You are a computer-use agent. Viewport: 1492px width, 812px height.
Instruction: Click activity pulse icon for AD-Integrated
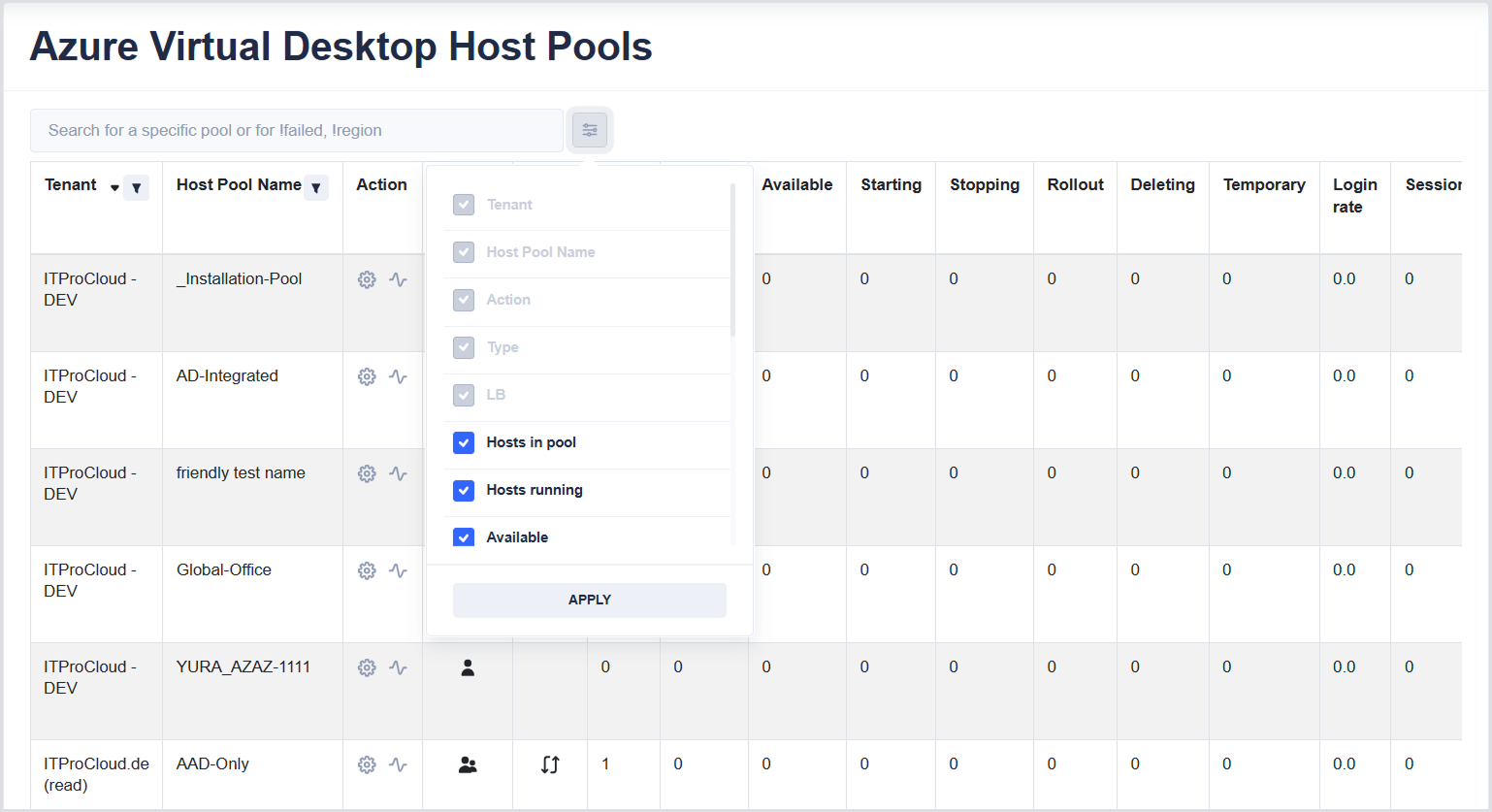(398, 376)
